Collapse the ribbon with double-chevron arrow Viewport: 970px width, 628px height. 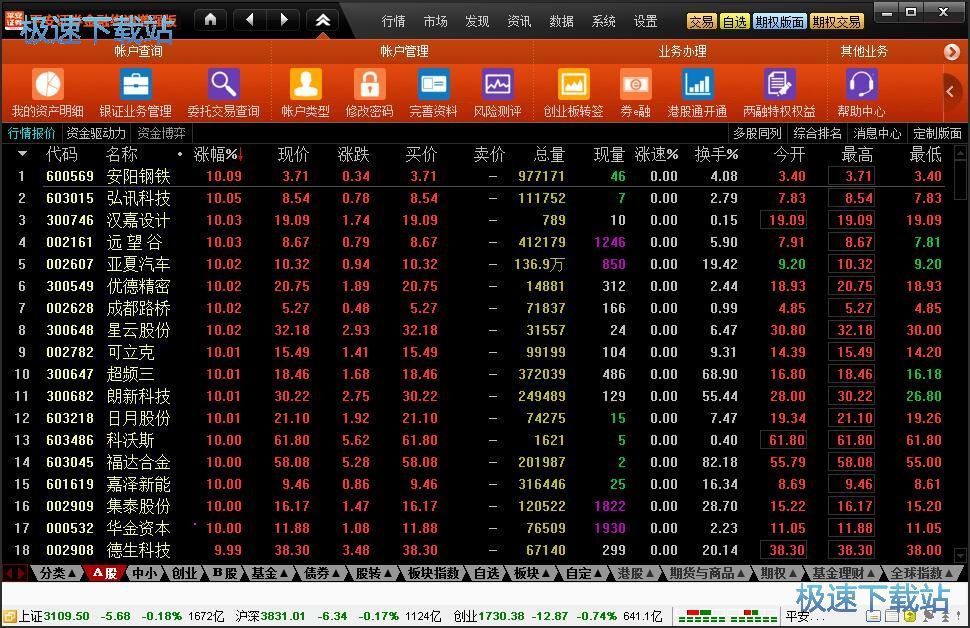(323, 20)
